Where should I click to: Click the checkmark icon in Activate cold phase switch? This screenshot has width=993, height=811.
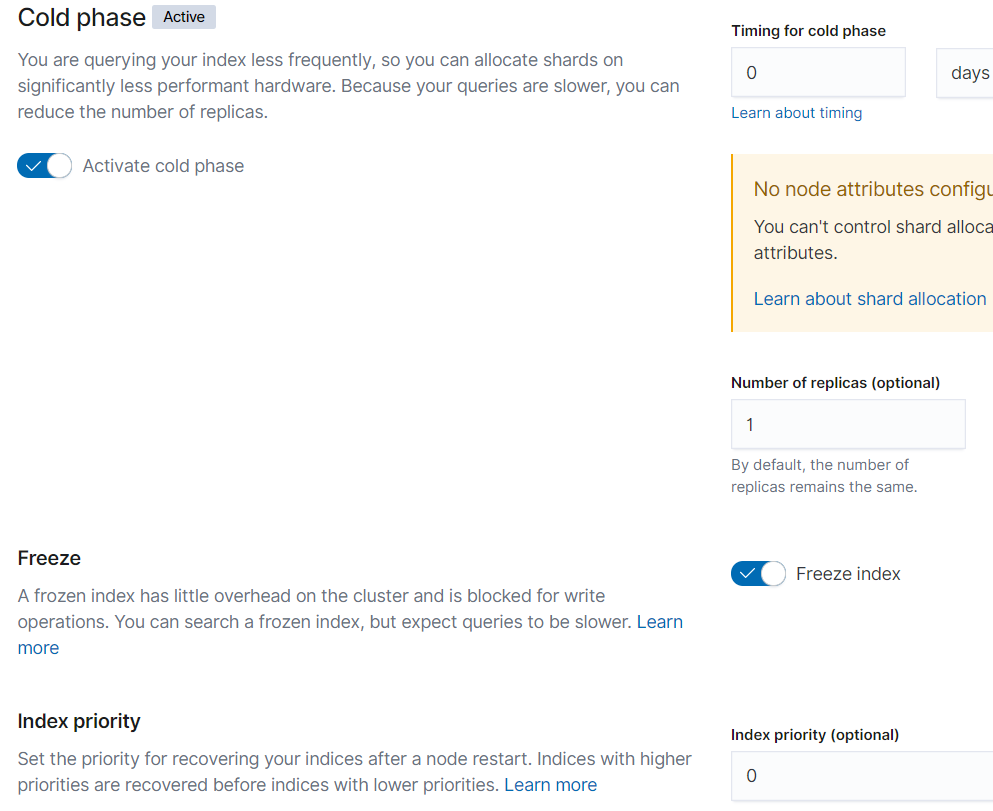tap(33, 166)
